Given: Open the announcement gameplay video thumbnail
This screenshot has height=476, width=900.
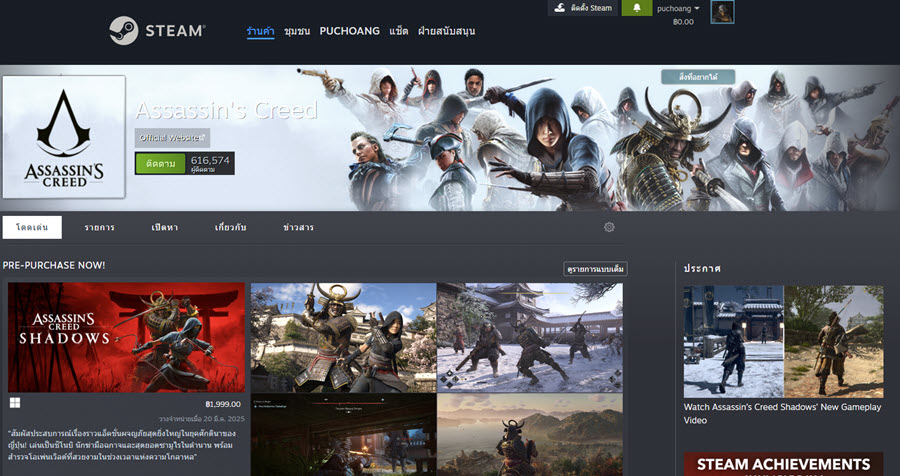Looking at the screenshot, I should pyautogui.click(x=783, y=342).
